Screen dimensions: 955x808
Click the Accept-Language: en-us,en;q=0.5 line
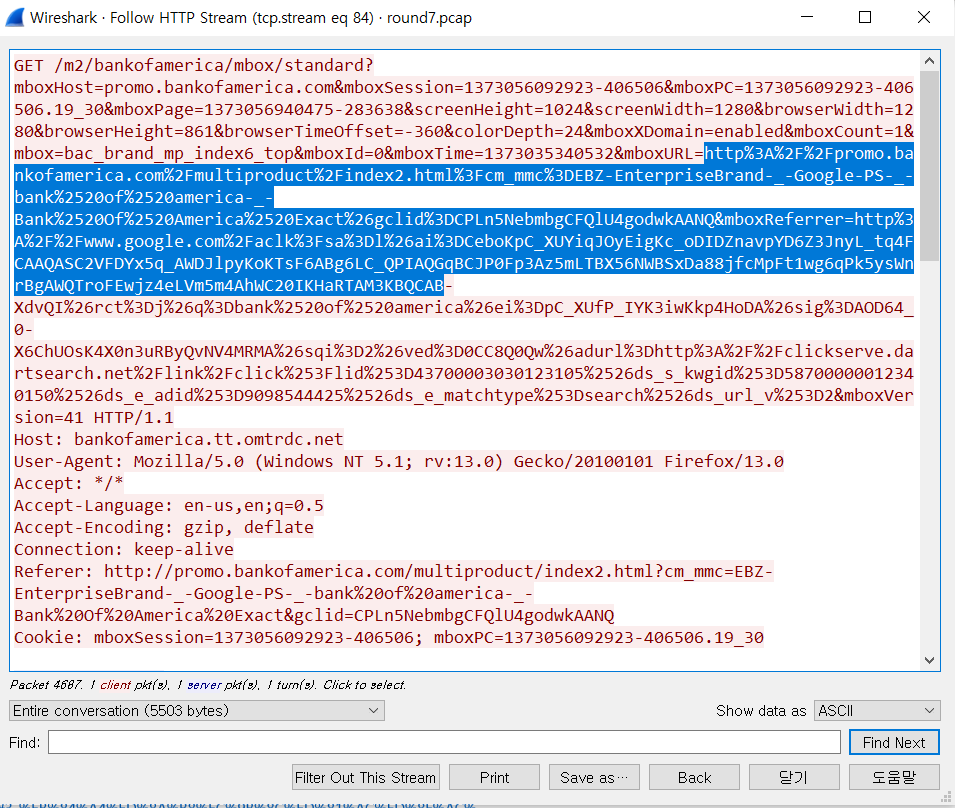(169, 505)
